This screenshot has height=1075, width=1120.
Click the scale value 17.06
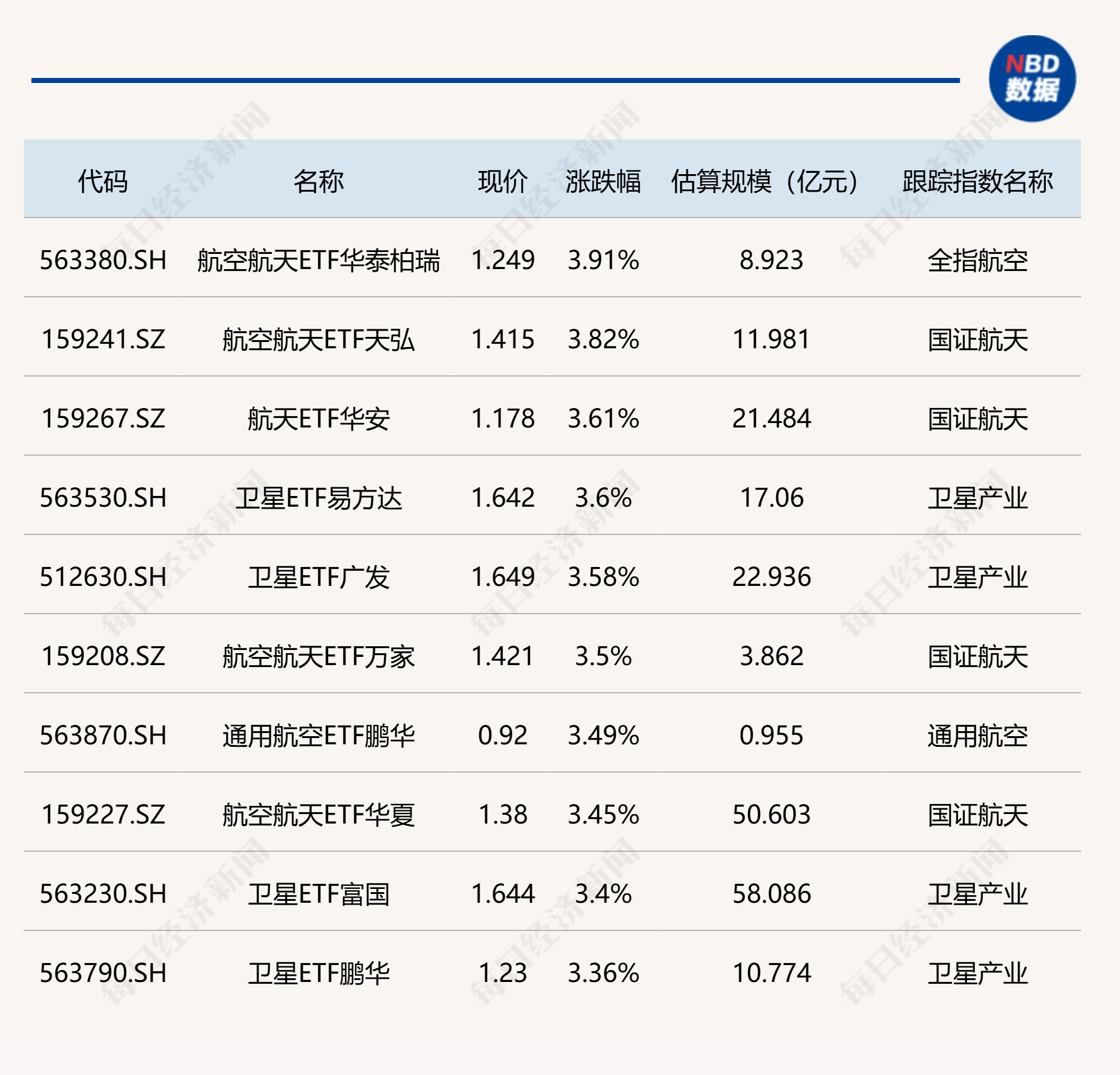tap(771, 498)
